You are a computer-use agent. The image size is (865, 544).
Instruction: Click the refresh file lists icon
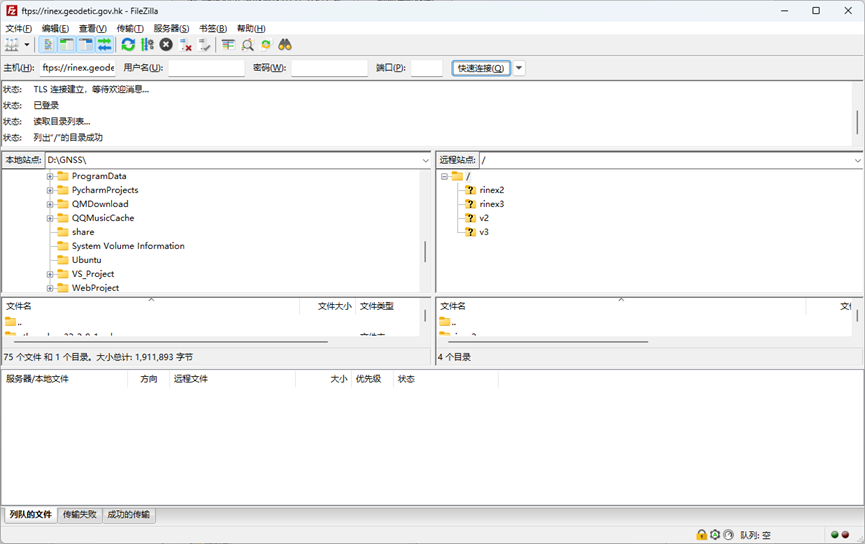coord(128,45)
